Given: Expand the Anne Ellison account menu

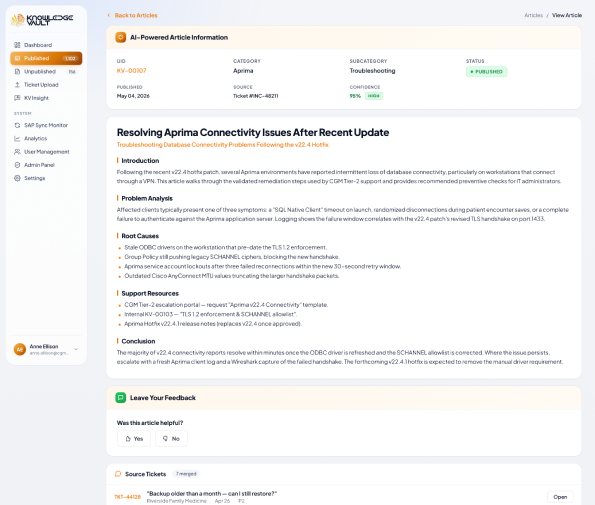Looking at the screenshot, I should coord(76,349).
